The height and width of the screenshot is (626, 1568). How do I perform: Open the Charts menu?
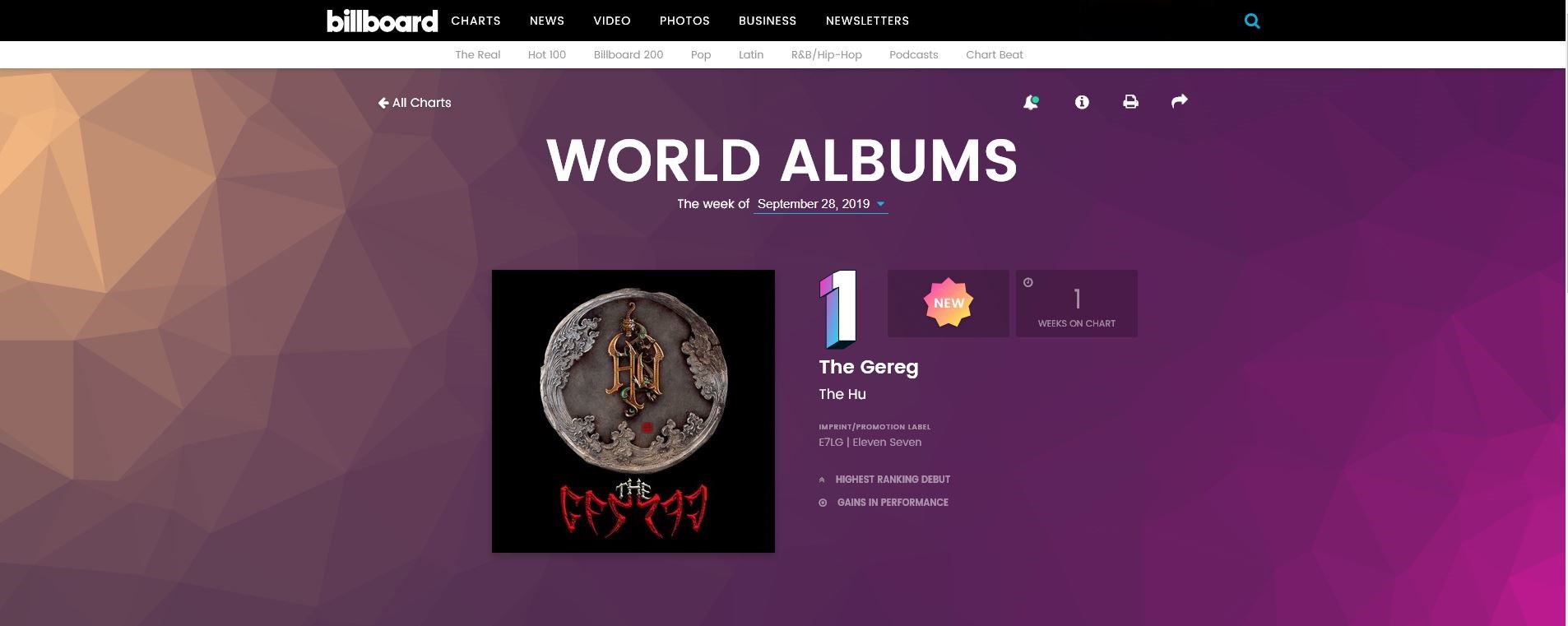pyautogui.click(x=476, y=21)
